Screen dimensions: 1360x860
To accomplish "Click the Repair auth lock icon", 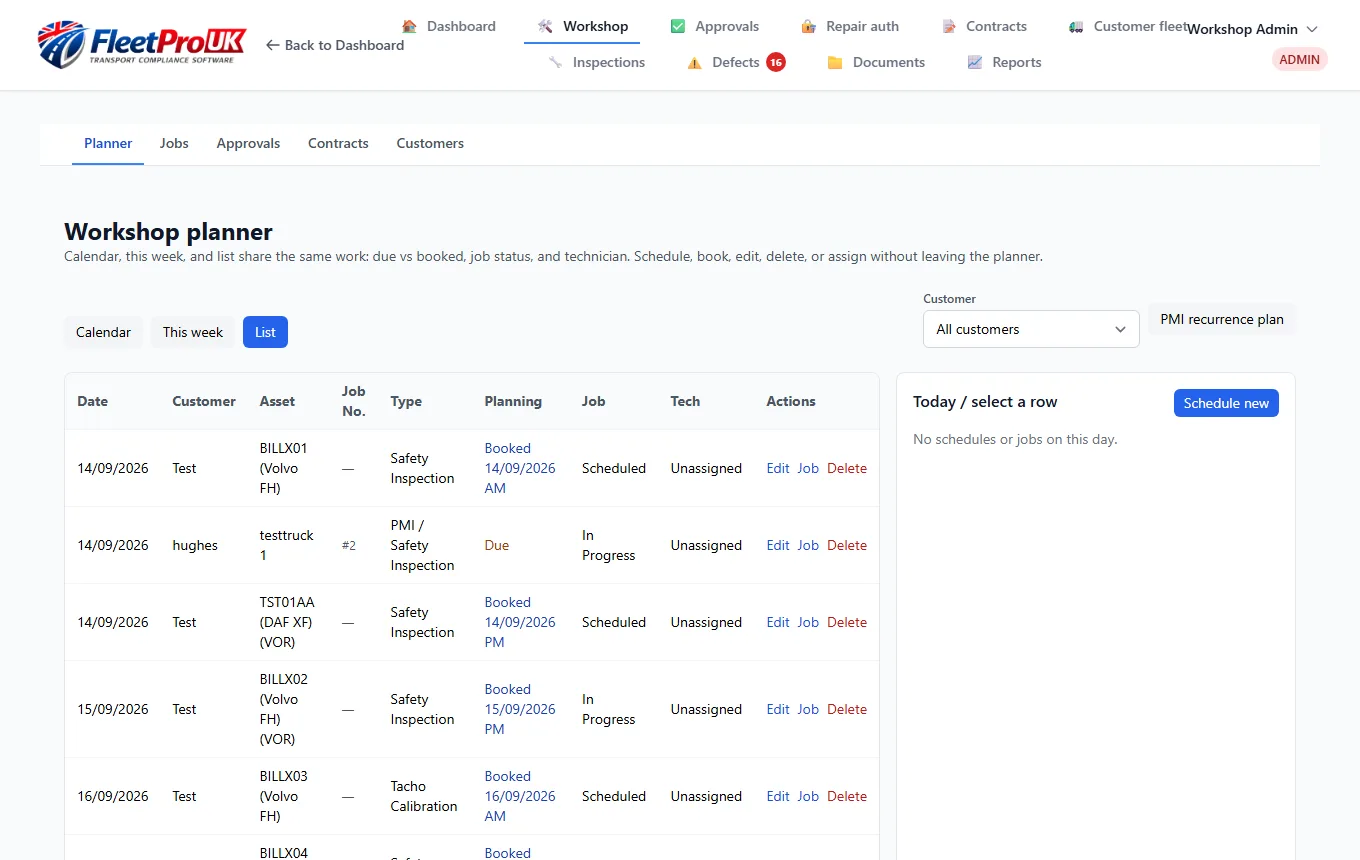I will click(808, 26).
